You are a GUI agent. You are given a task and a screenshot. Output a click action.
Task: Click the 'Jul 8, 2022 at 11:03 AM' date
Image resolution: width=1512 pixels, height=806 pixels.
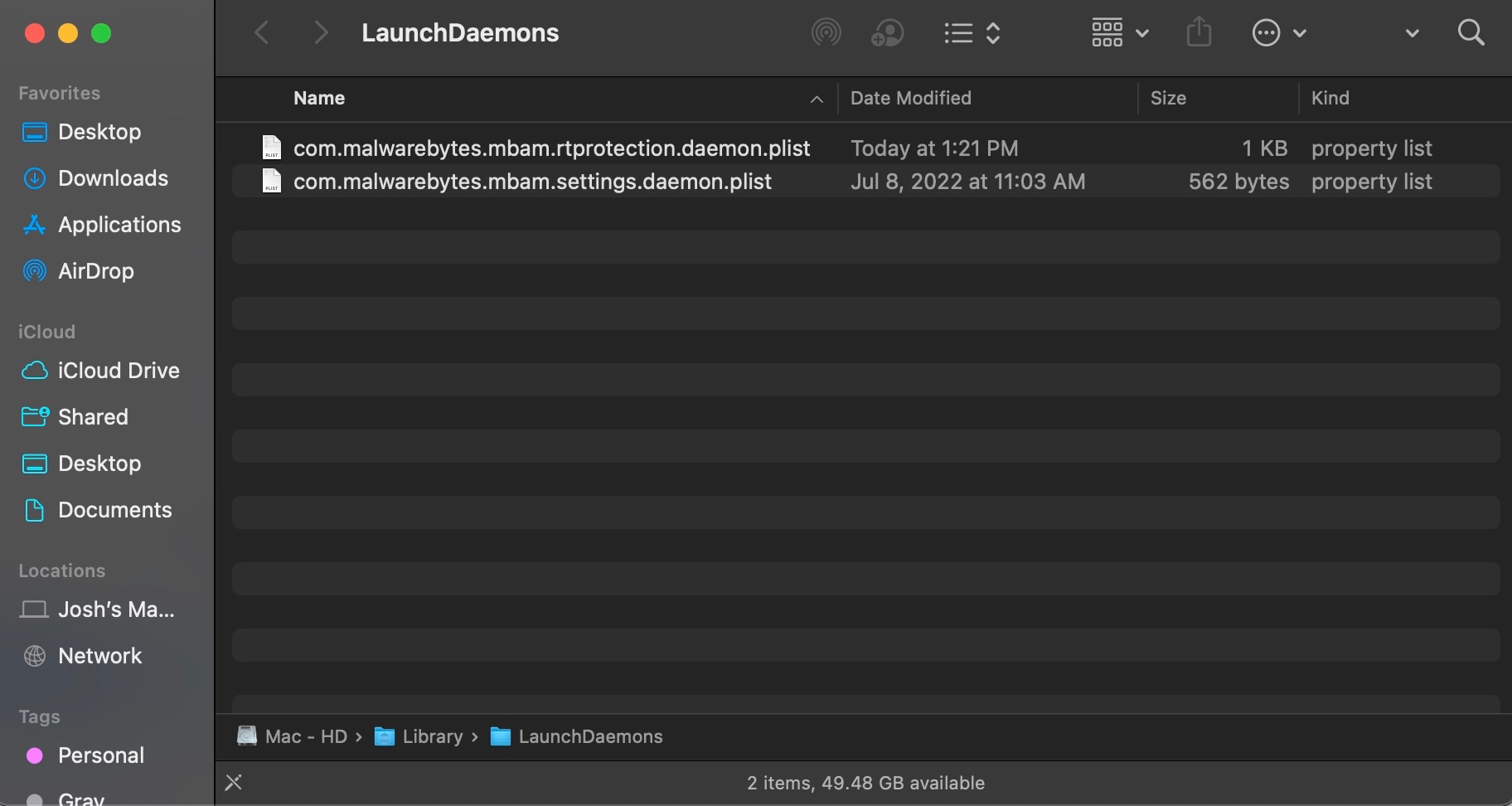pos(967,182)
